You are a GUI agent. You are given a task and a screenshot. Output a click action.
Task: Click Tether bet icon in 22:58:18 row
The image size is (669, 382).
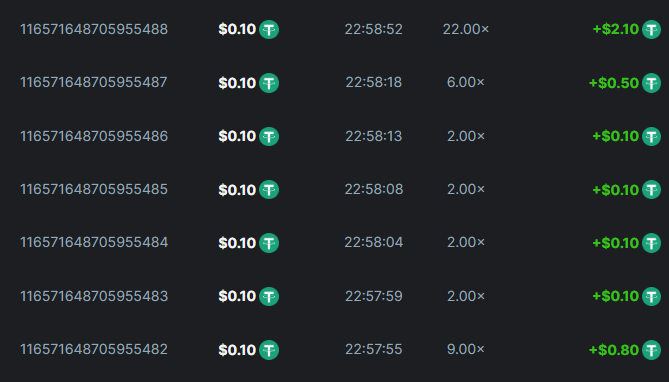pos(269,83)
